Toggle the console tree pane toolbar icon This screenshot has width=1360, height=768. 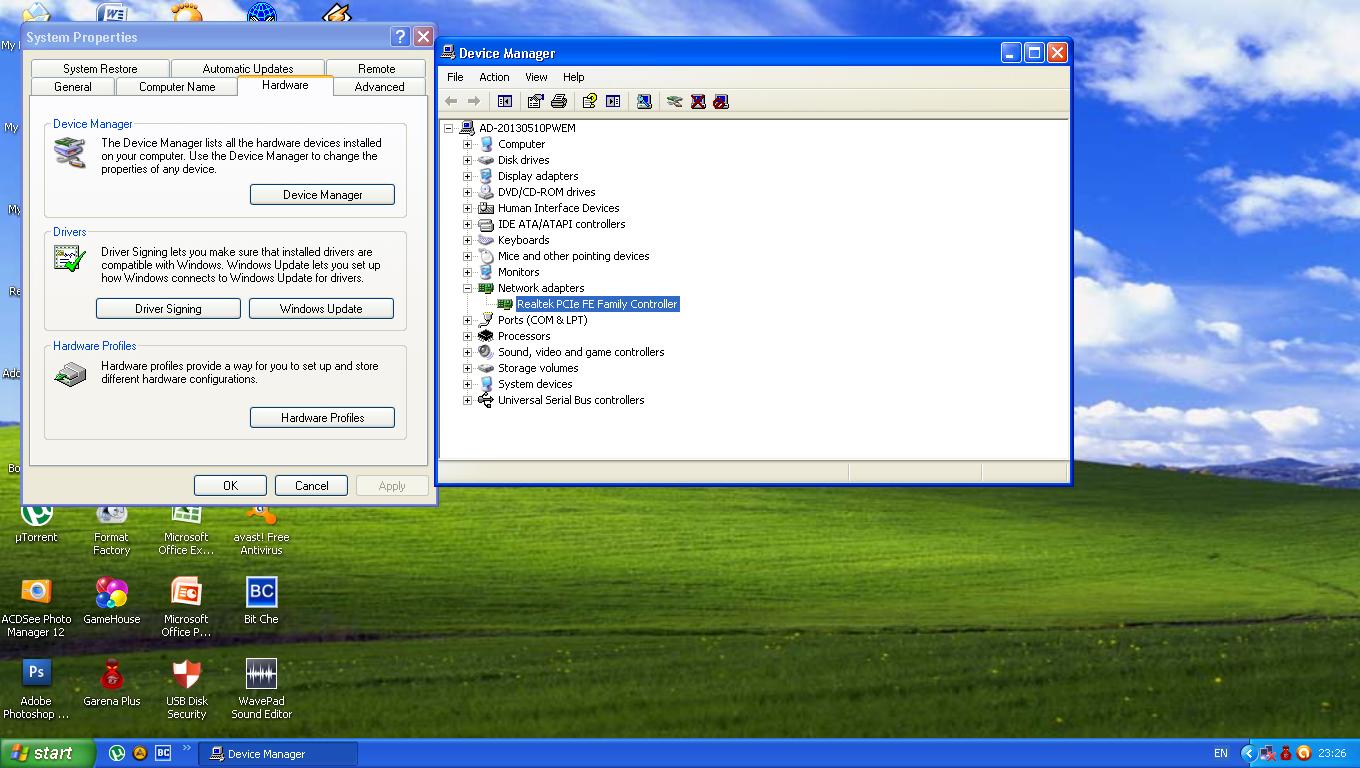(505, 101)
